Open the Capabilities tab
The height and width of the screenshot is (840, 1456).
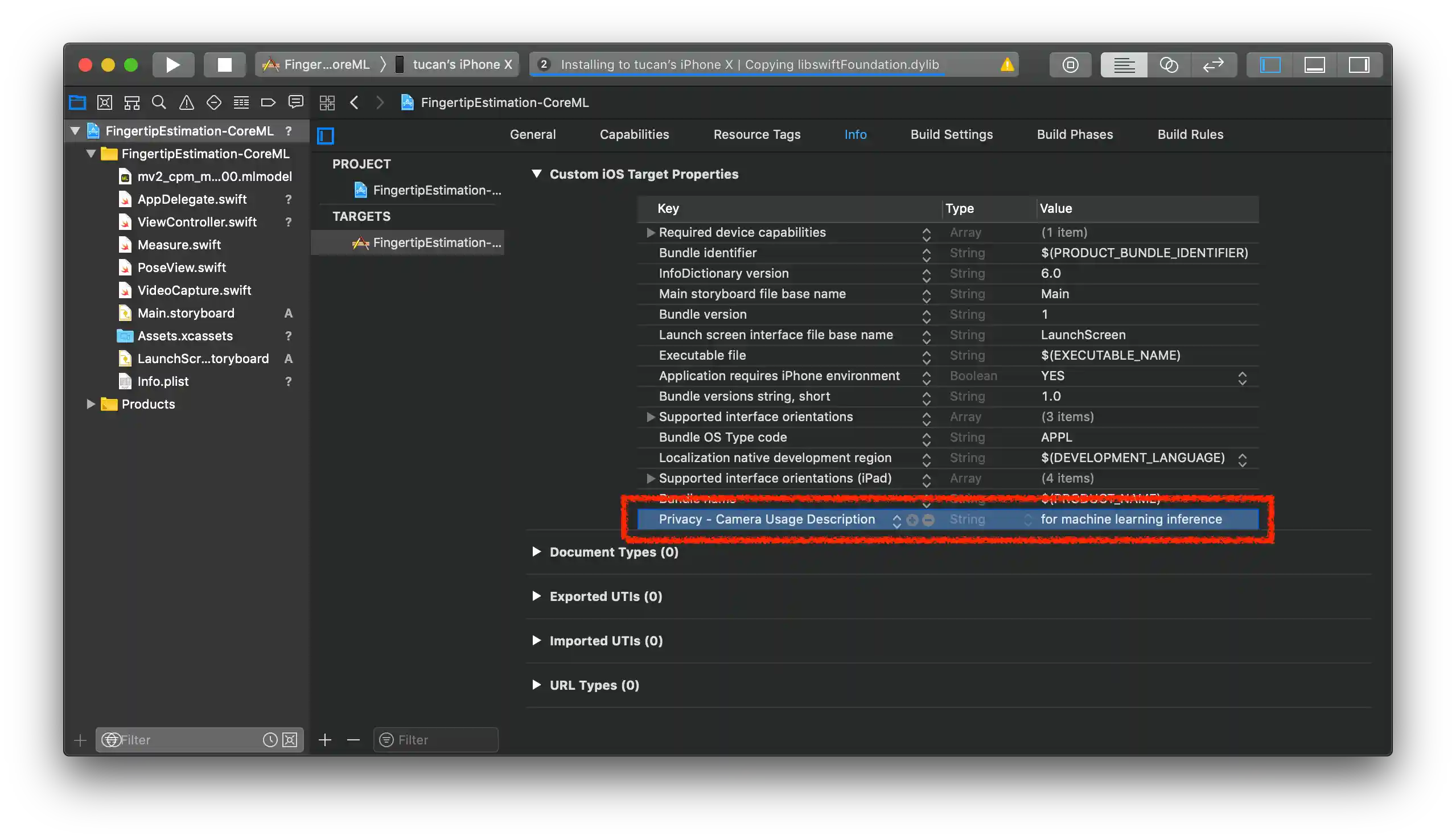coord(634,134)
